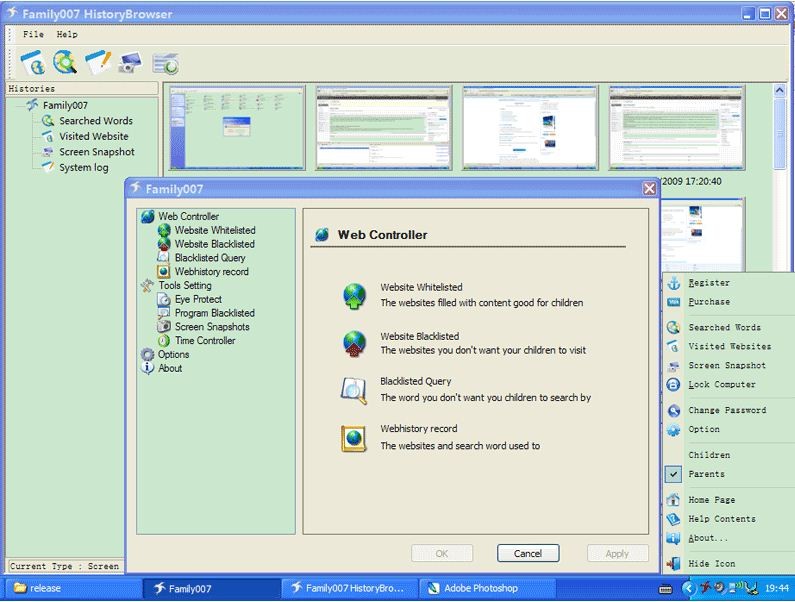This screenshot has width=795, height=602.
Task: Select Program Blacklisted in settings tree
Action: 214,313
